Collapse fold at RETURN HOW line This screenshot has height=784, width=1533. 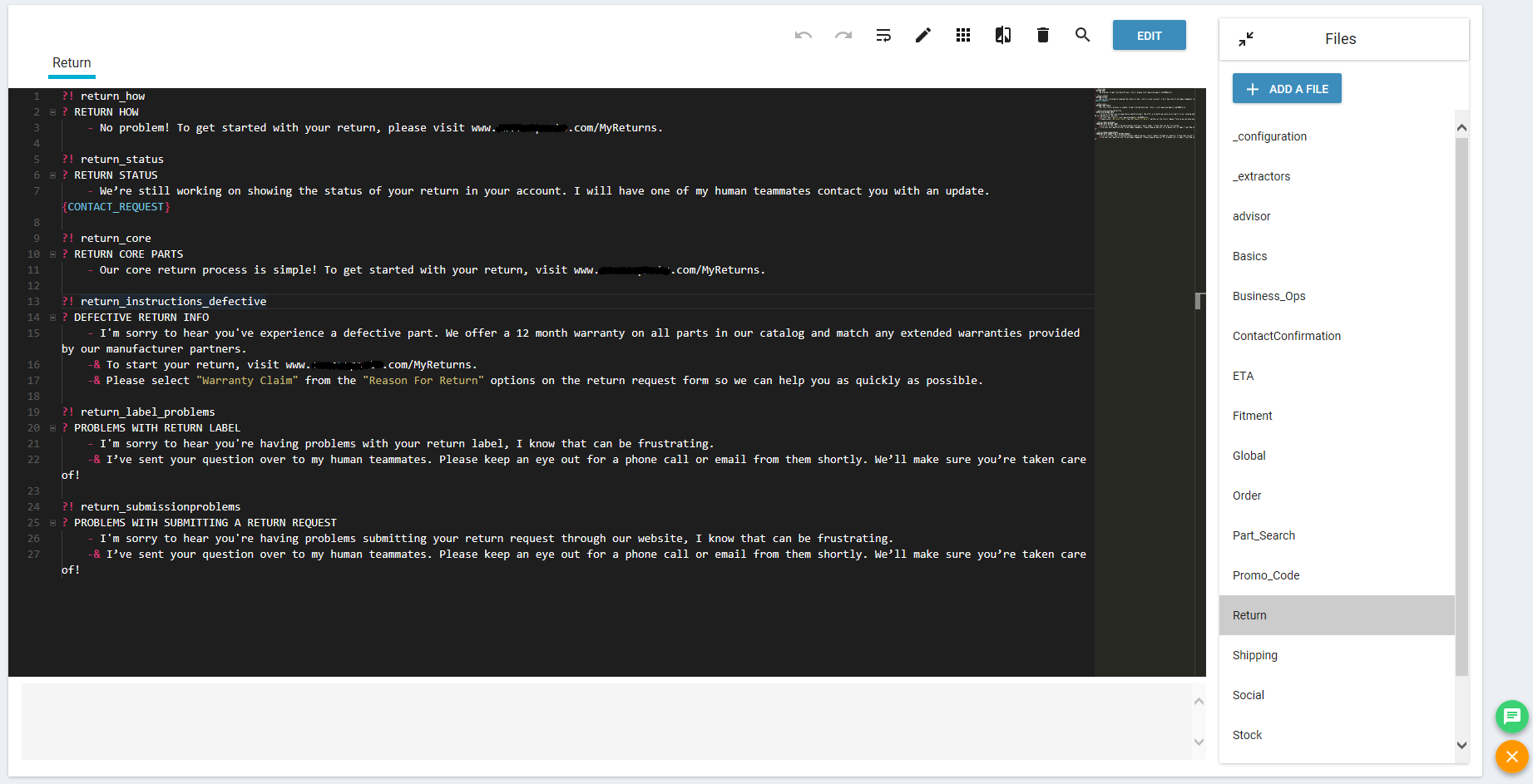[x=53, y=112]
